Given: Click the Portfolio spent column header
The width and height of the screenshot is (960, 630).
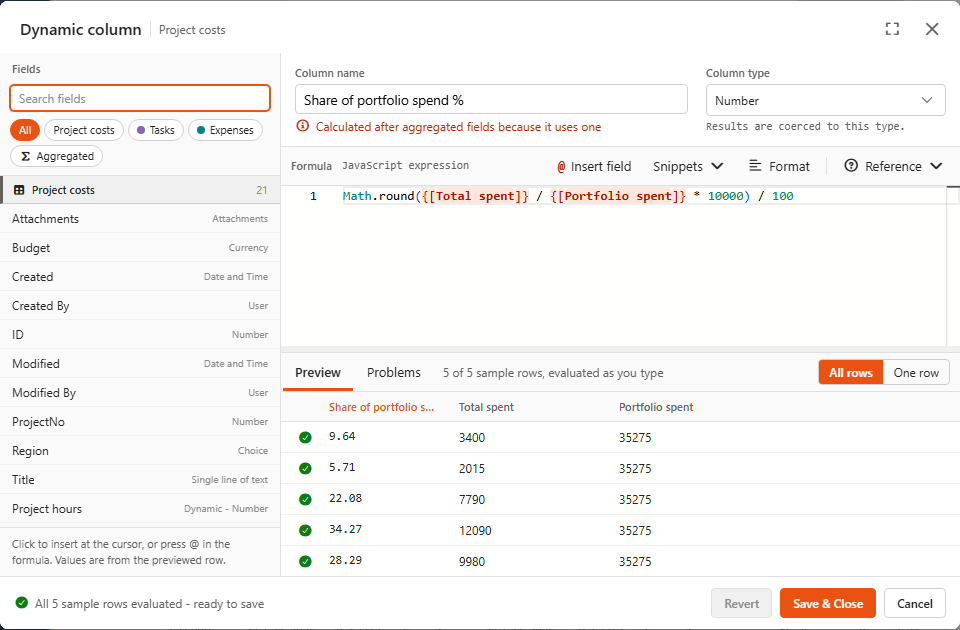Looking at the screenshot, I should 656,407.
